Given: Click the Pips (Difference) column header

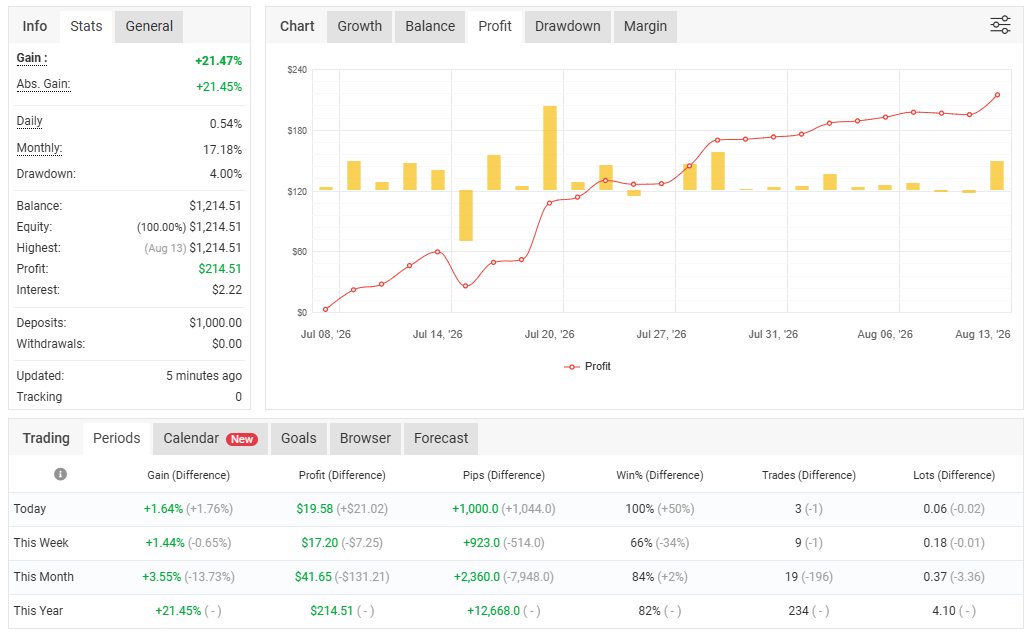Looking at the screenshot, I should 504,475.
